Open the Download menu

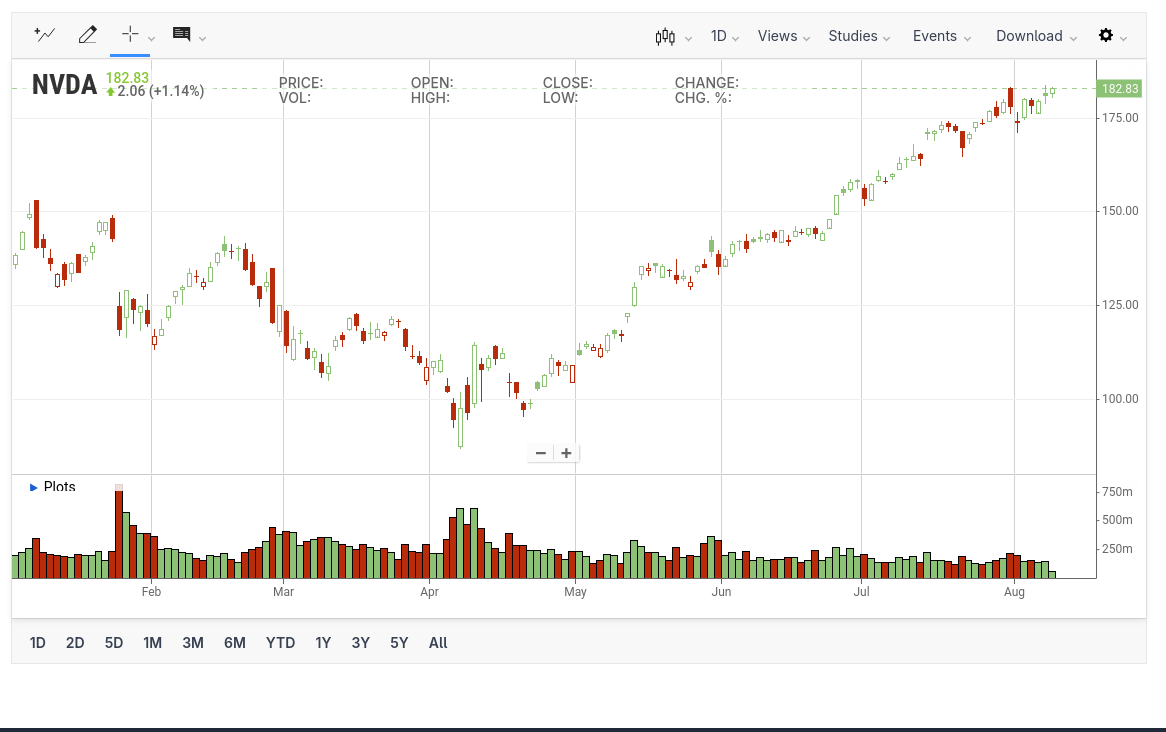(1037, 36)
